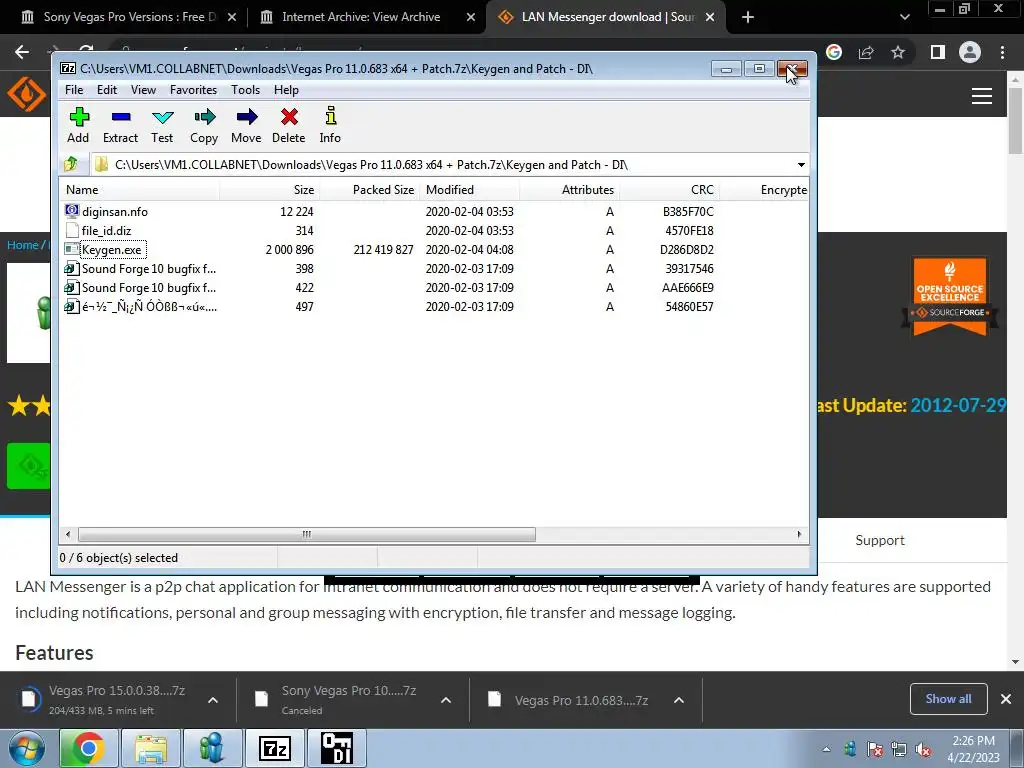Open the Chrome profile avatar
Viewport: 1024px width, 768px height.
tap(970, 52)
